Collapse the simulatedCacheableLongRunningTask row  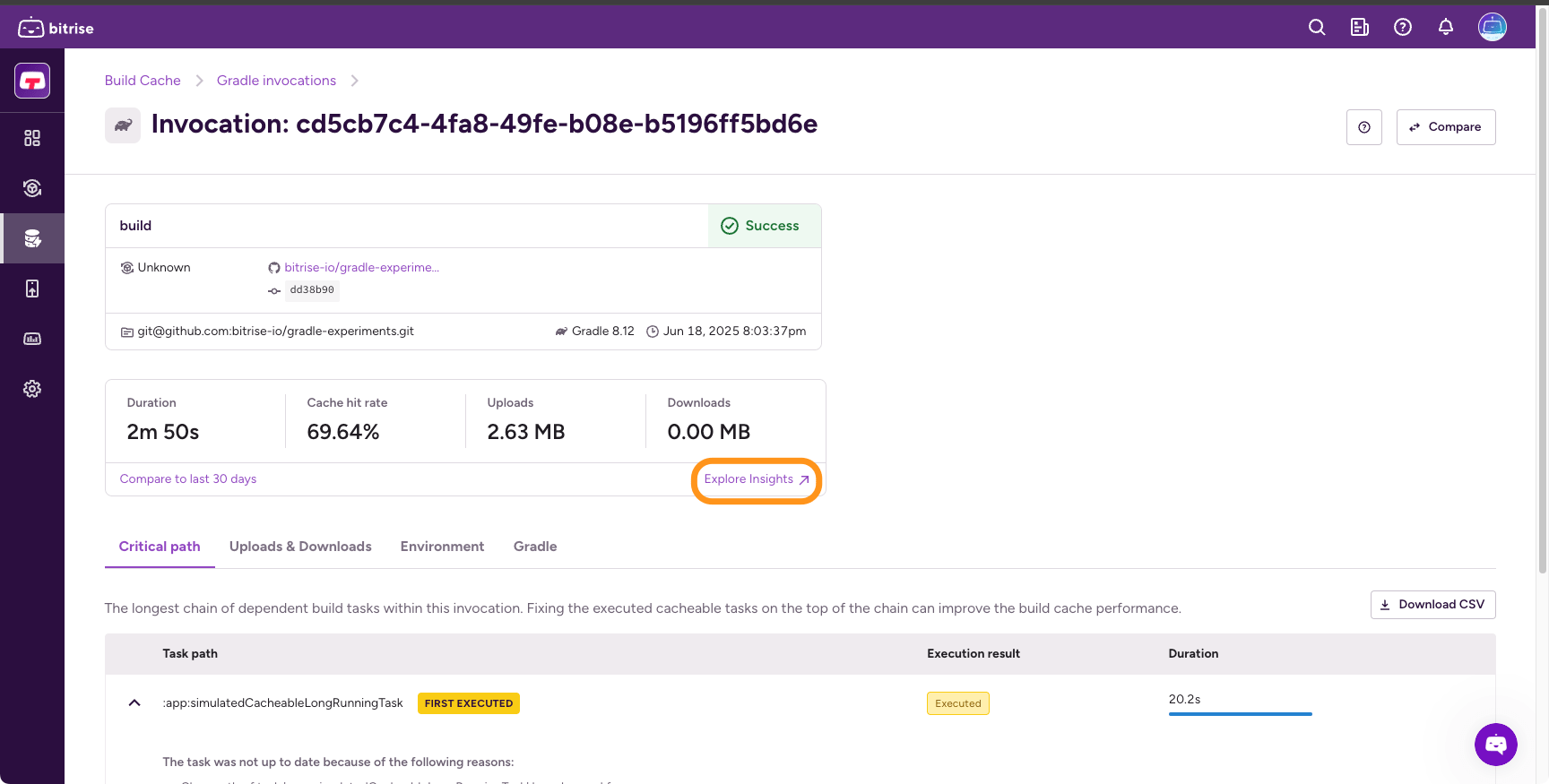pyautogui.click(x=134, y=703)
